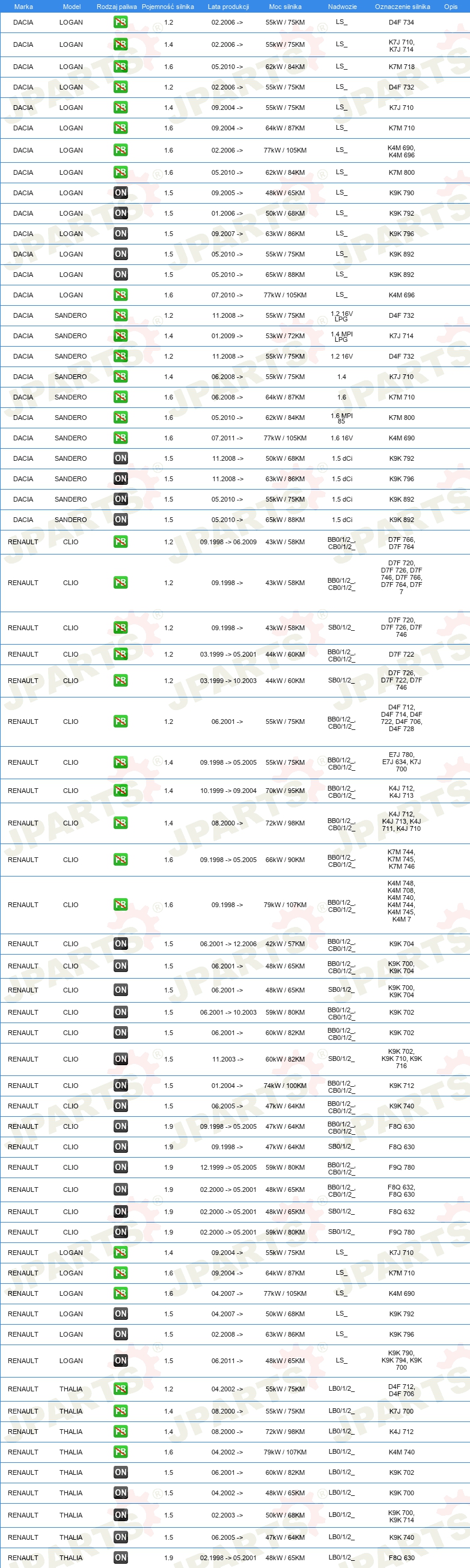This screenshot has height=1568, width=470.
Task: Click the Model column header
Action: (x=72, y=7)
